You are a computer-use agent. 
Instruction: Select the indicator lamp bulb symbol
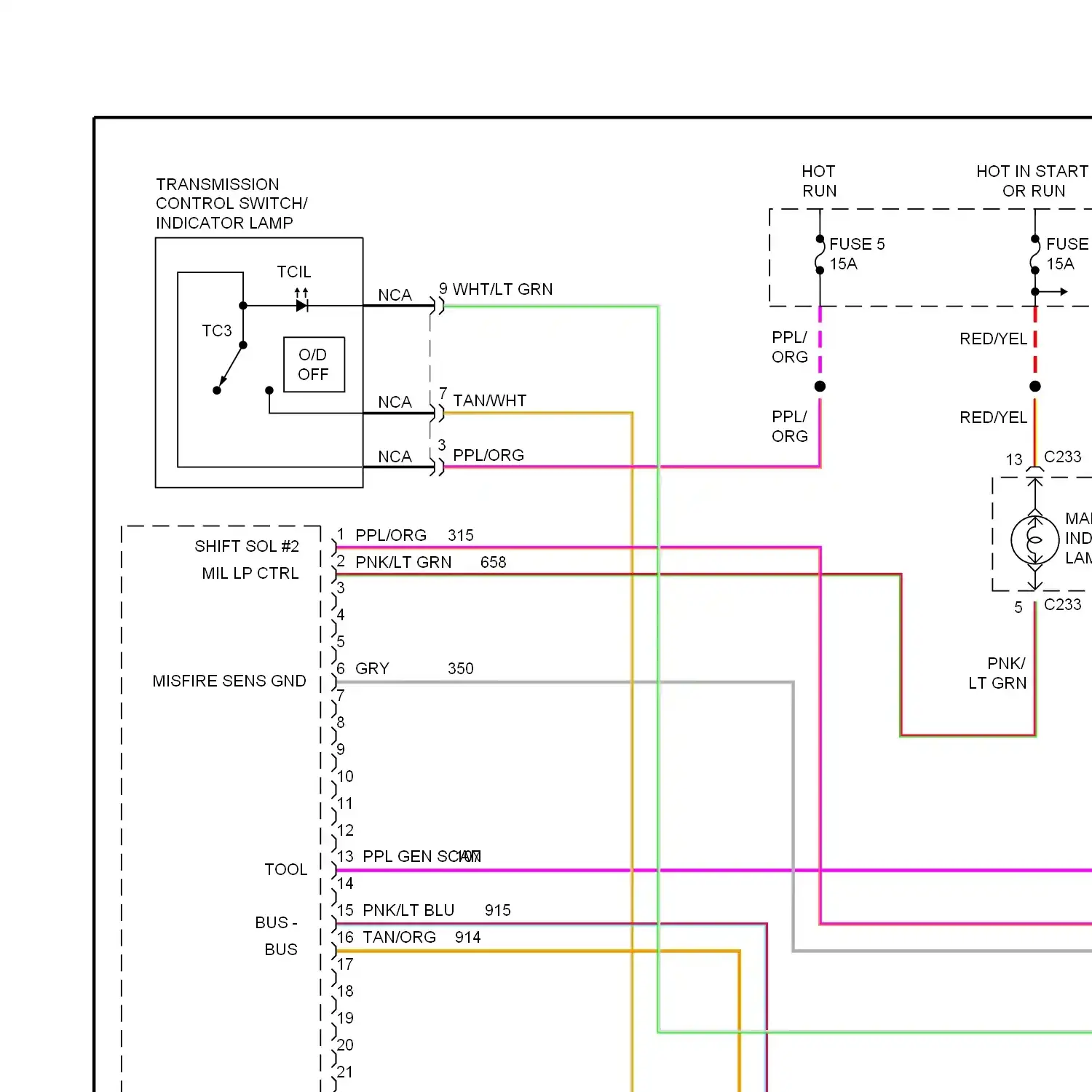click(1034, 539)
